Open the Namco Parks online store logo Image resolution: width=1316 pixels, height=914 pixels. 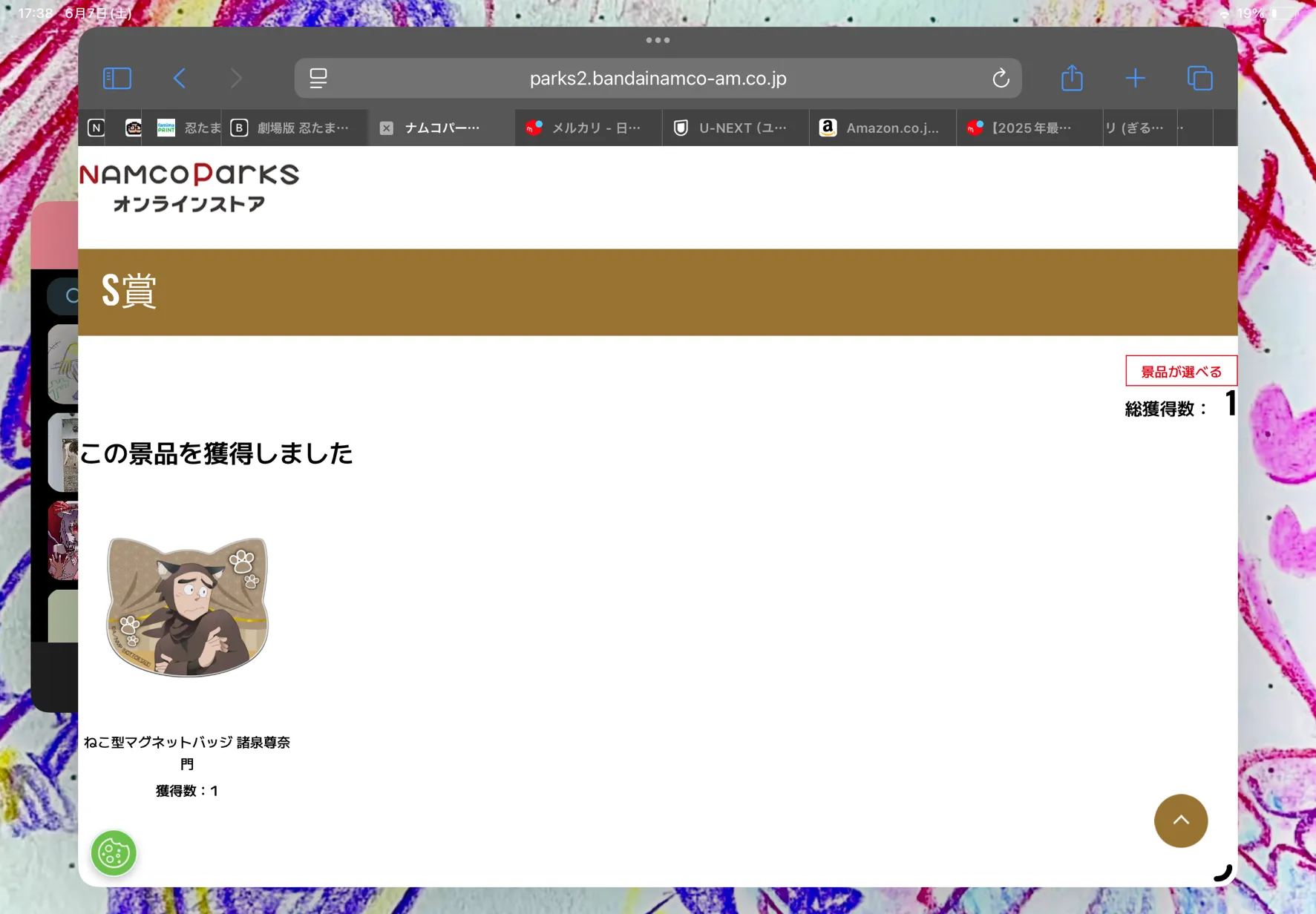189,188
